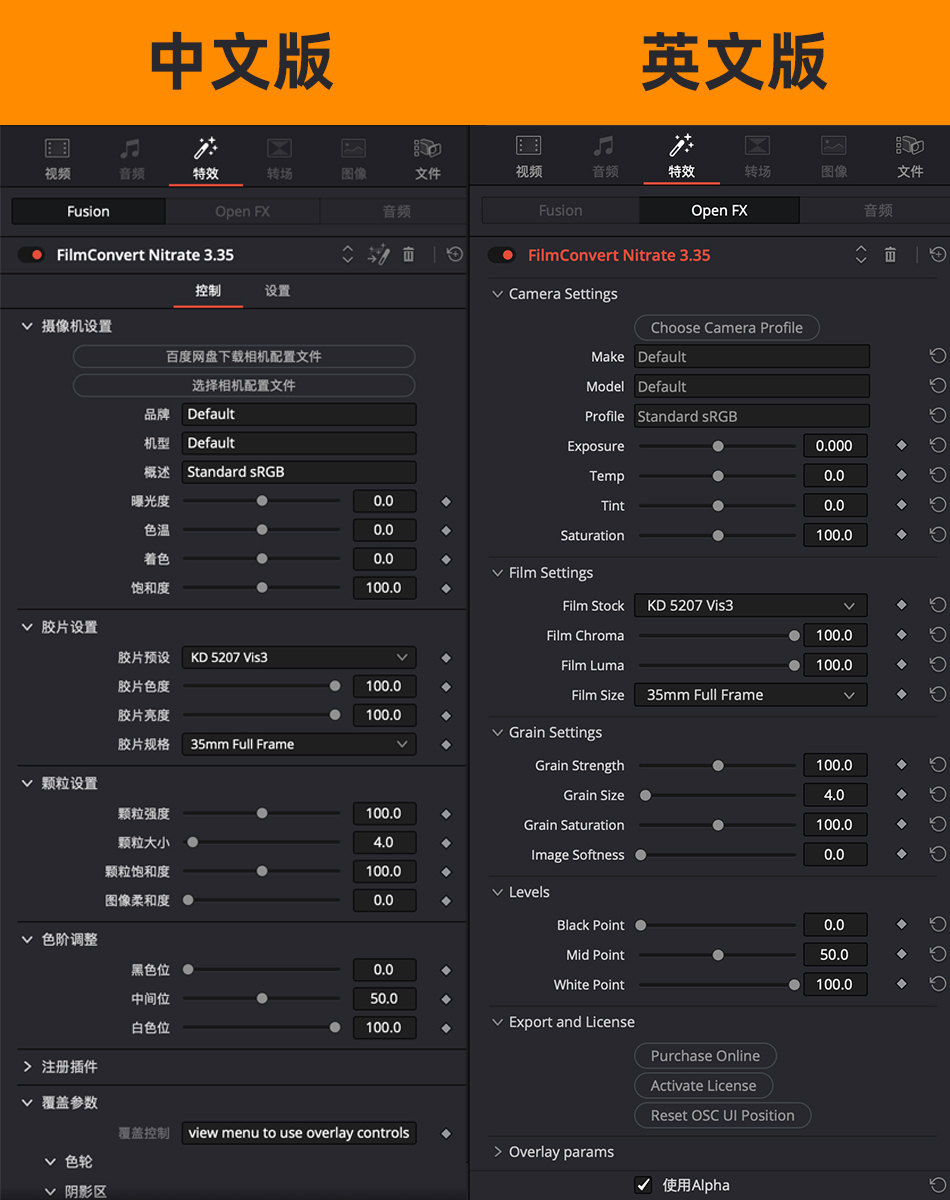Collapse Camera Settings section
Image resolution: width=950 pixels, height=1200 pixels.
click(497, 294)
